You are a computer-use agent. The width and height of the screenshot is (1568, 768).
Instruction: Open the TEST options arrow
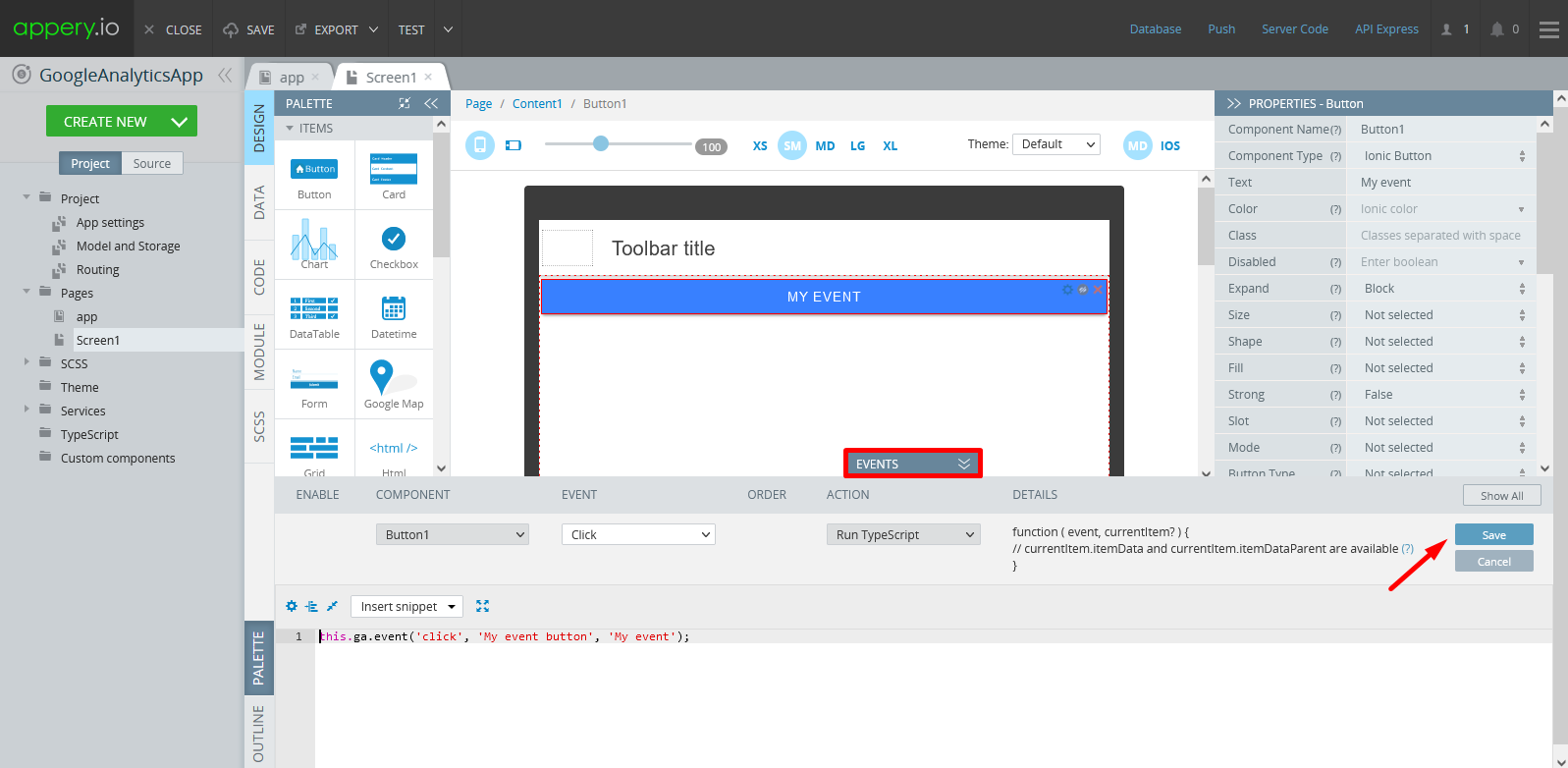448,29
